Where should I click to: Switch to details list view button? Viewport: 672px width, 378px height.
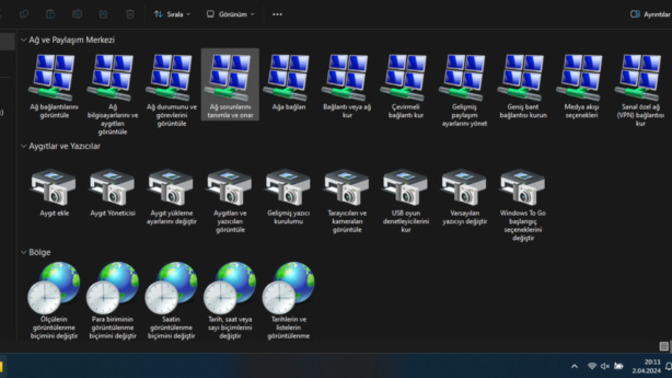point(663,346)
